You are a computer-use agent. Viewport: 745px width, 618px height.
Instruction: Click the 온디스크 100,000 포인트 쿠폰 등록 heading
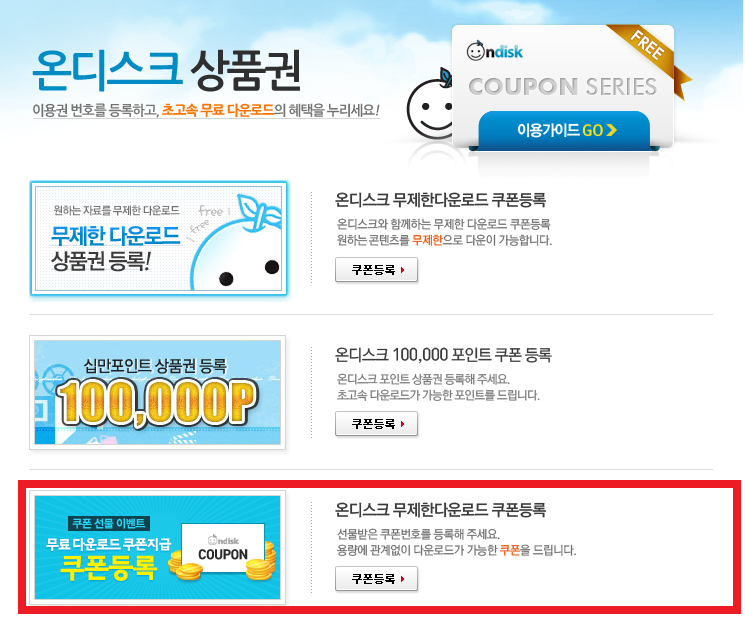(443, 355)
